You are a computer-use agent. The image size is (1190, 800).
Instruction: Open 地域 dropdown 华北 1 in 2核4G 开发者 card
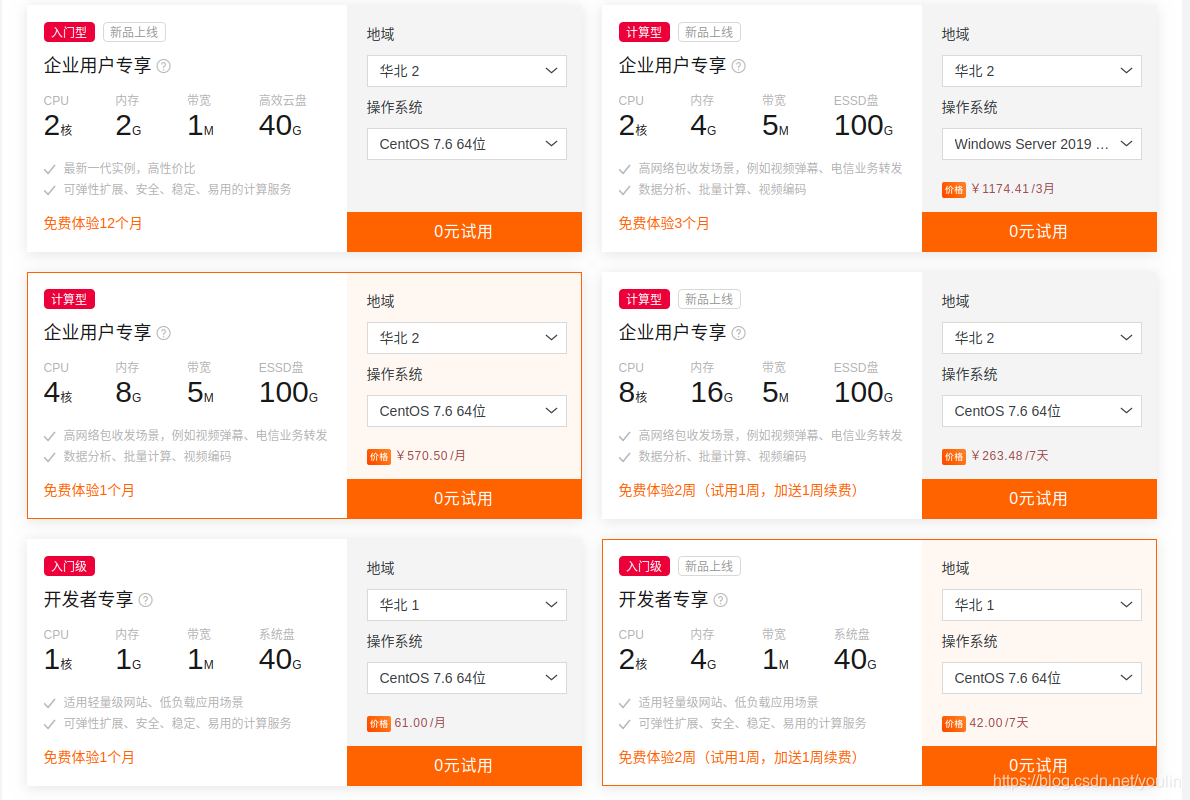1041,605
